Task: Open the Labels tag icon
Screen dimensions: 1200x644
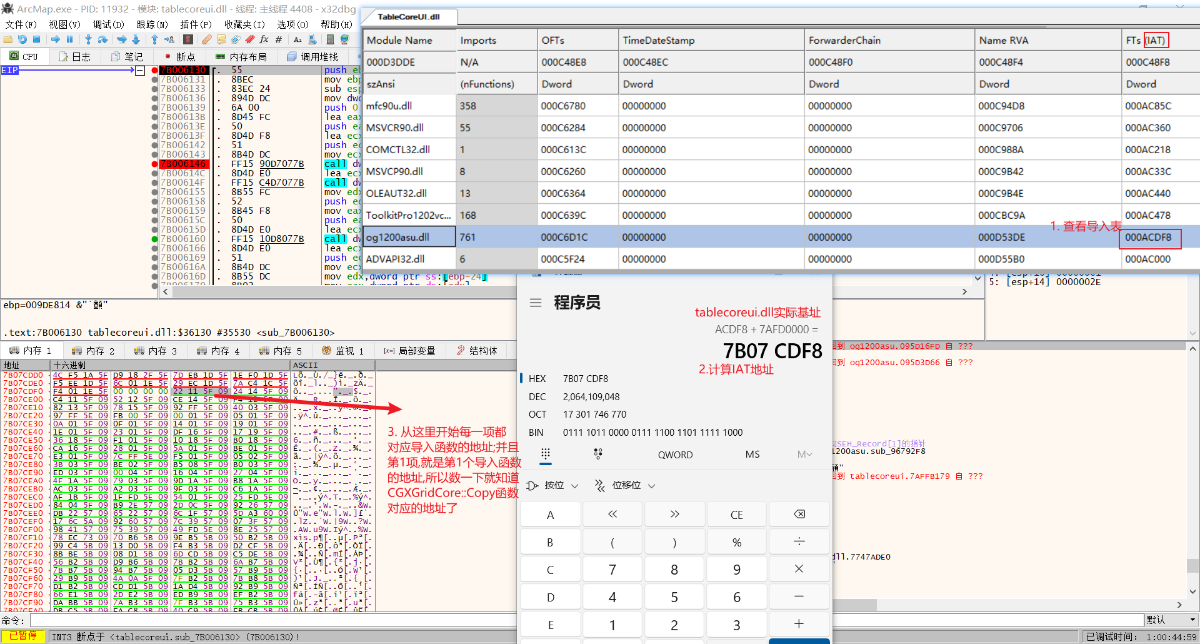Action: click(x=235, y=40)
